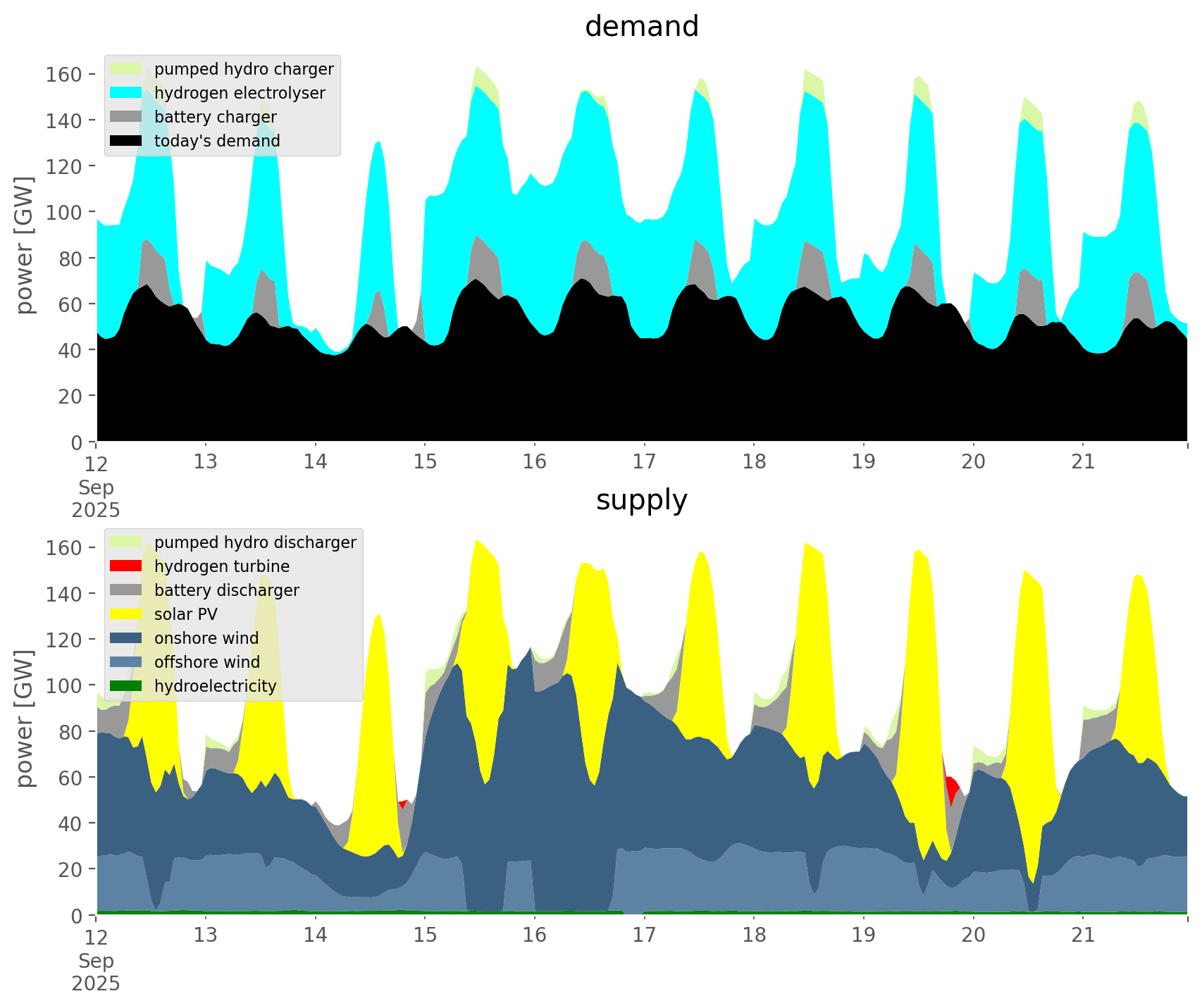The image size is (1202, 1008).
Task: Select the date tick 15 below demand chart
Action: [x=425, y=462]
